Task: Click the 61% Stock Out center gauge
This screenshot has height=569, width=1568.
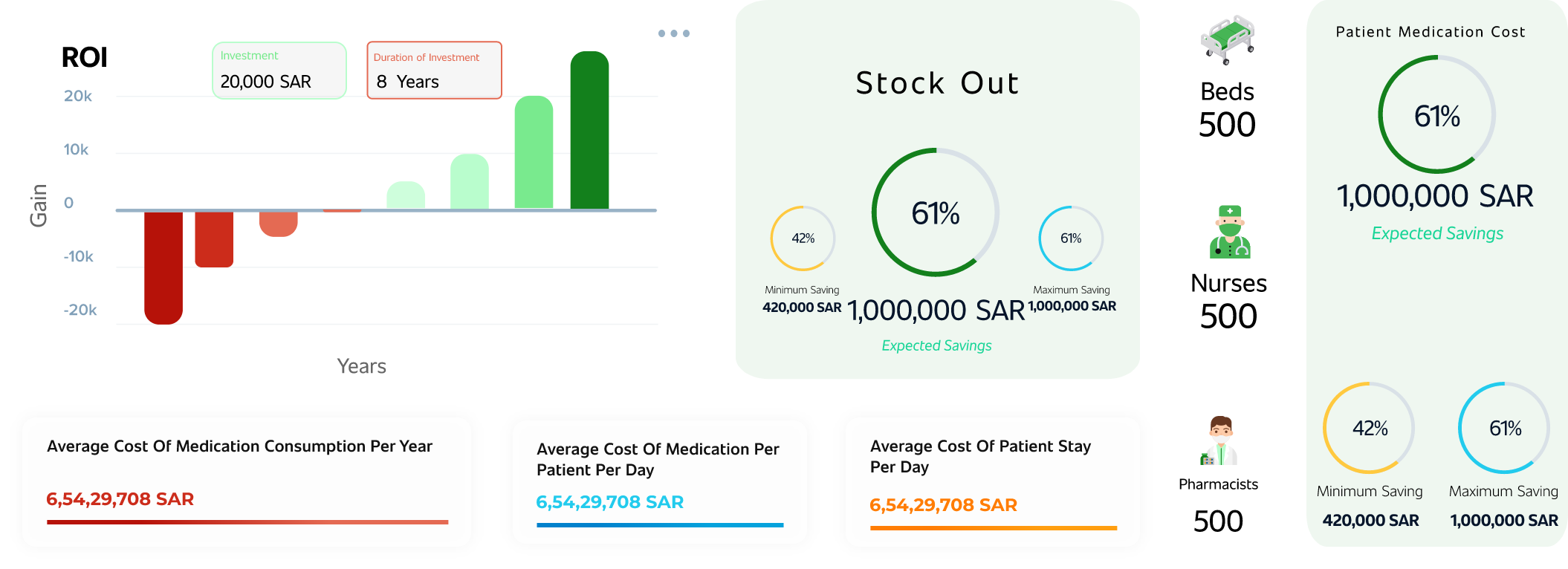Action: click(x=936, y=212)
